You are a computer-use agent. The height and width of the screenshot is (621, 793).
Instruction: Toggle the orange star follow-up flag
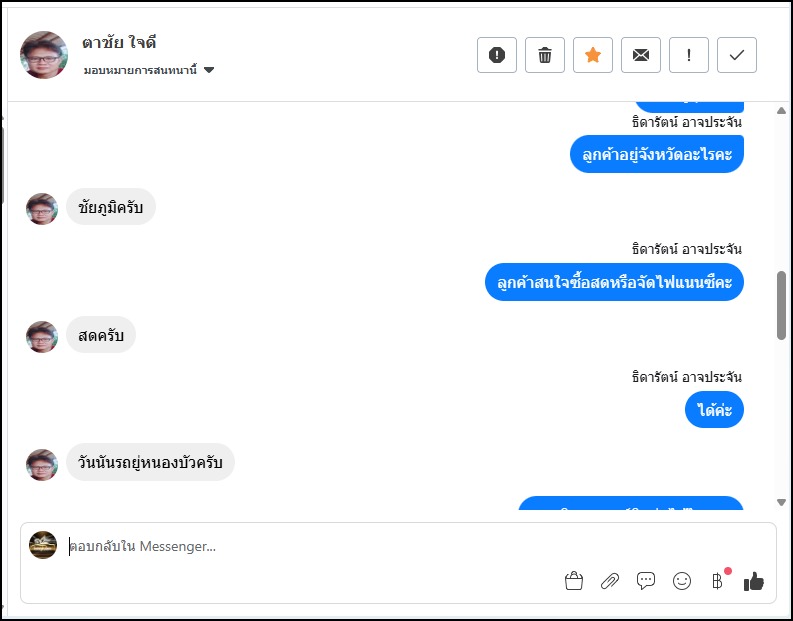tap(593, 55)
